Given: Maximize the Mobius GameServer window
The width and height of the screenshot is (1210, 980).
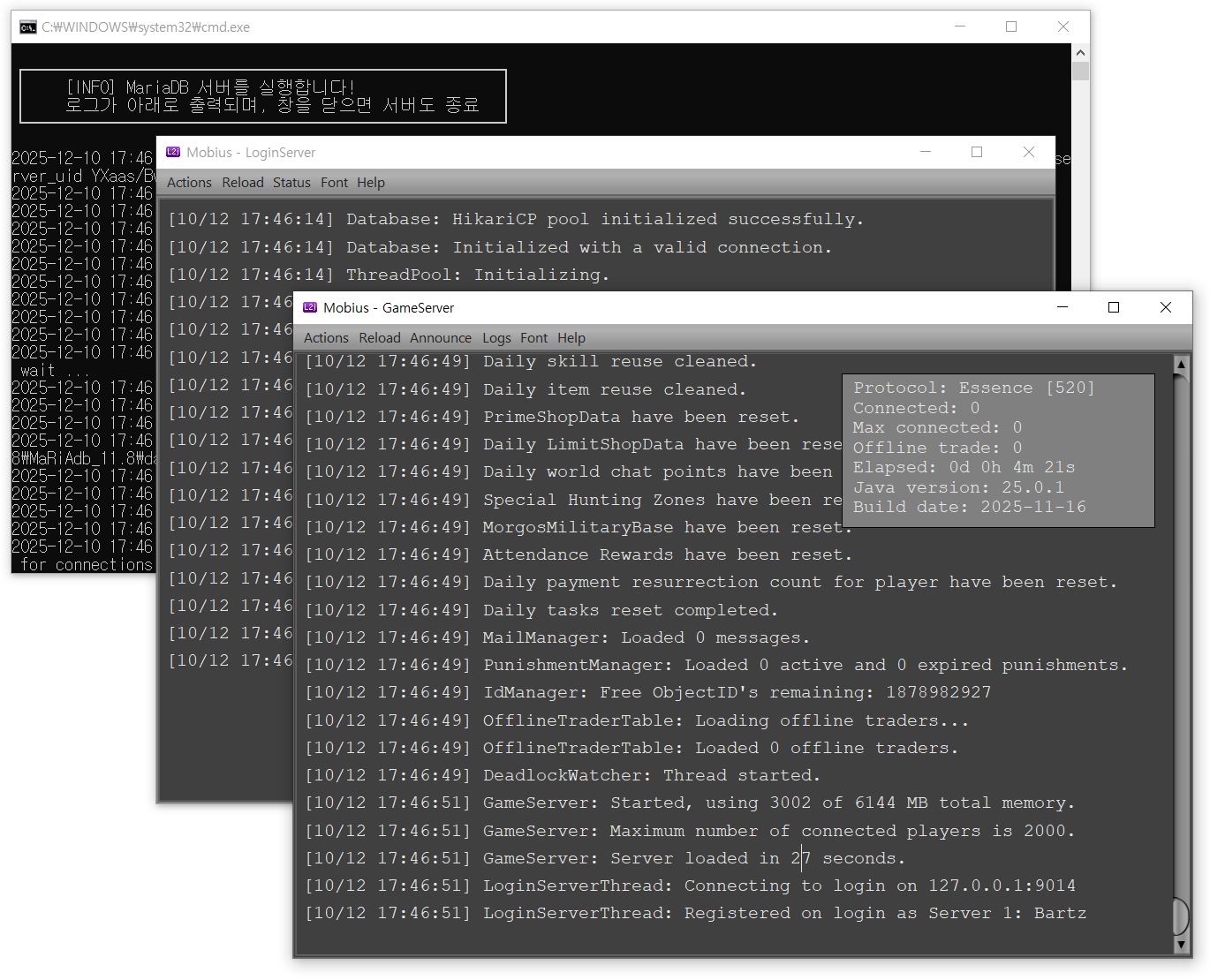Looking at the screenshot, I should pos(1114,307).
